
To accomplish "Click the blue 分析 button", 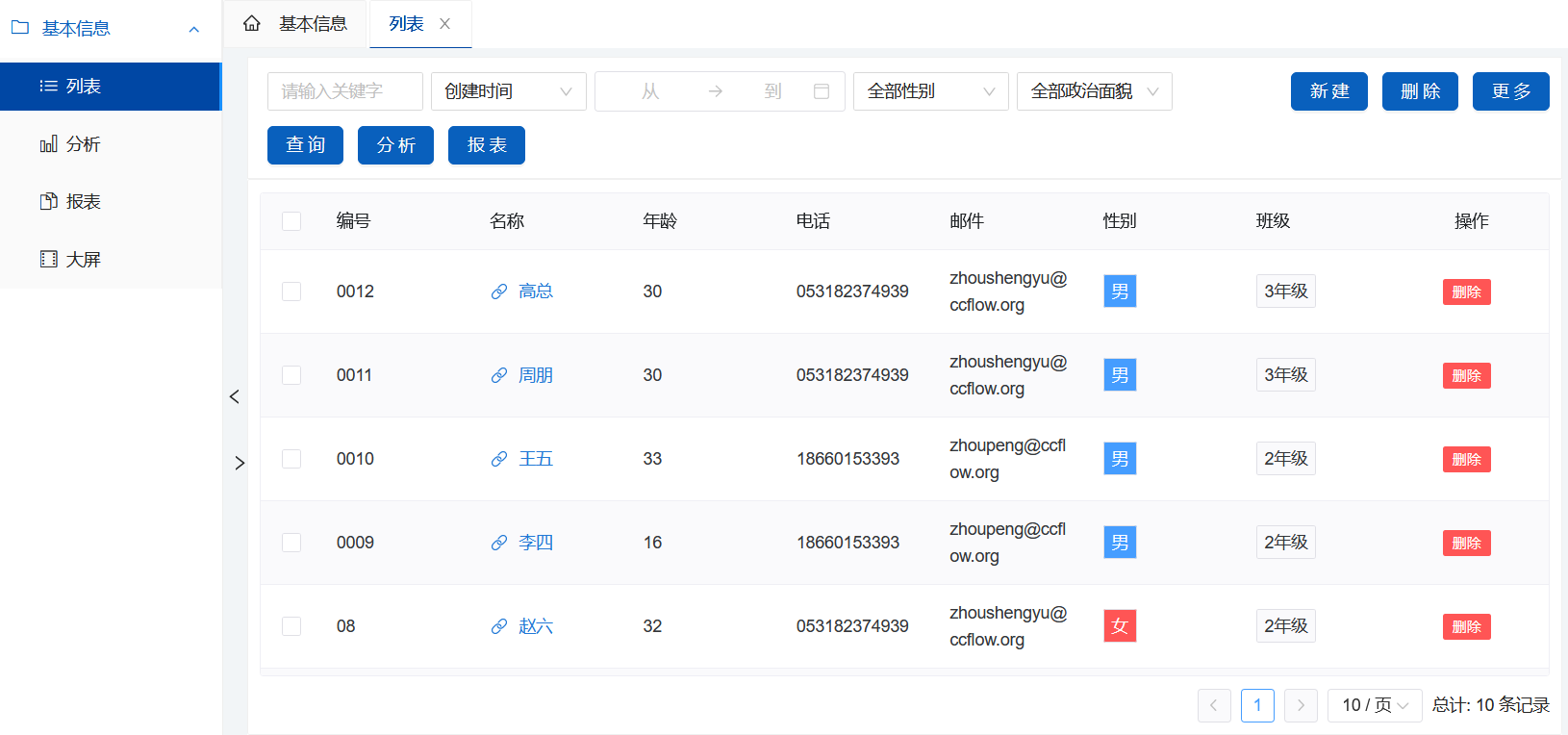I will pyautogui.click(x=395, y=145).
